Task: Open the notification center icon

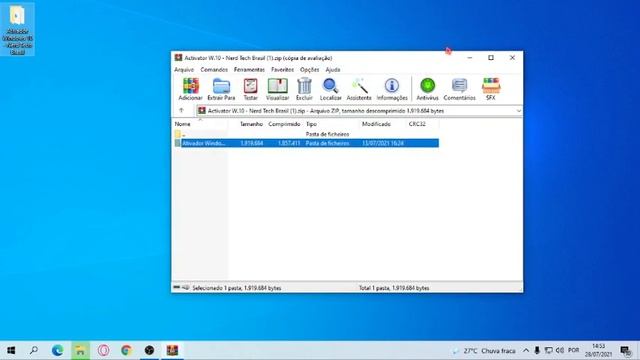Action: point(625,350)
